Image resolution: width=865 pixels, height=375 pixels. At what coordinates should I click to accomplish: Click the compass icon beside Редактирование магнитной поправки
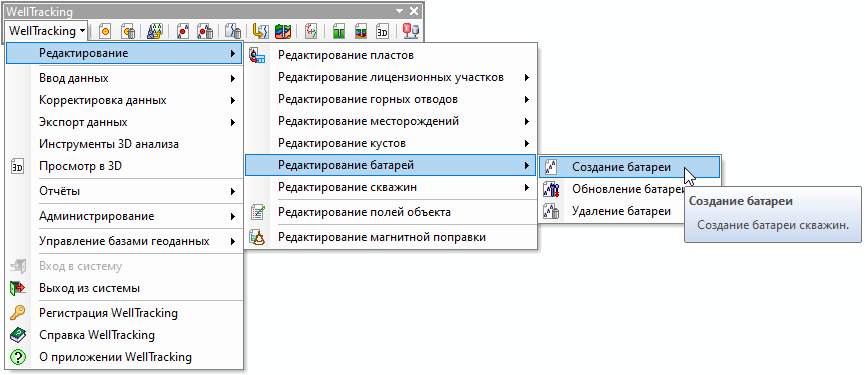click(257, 237)
